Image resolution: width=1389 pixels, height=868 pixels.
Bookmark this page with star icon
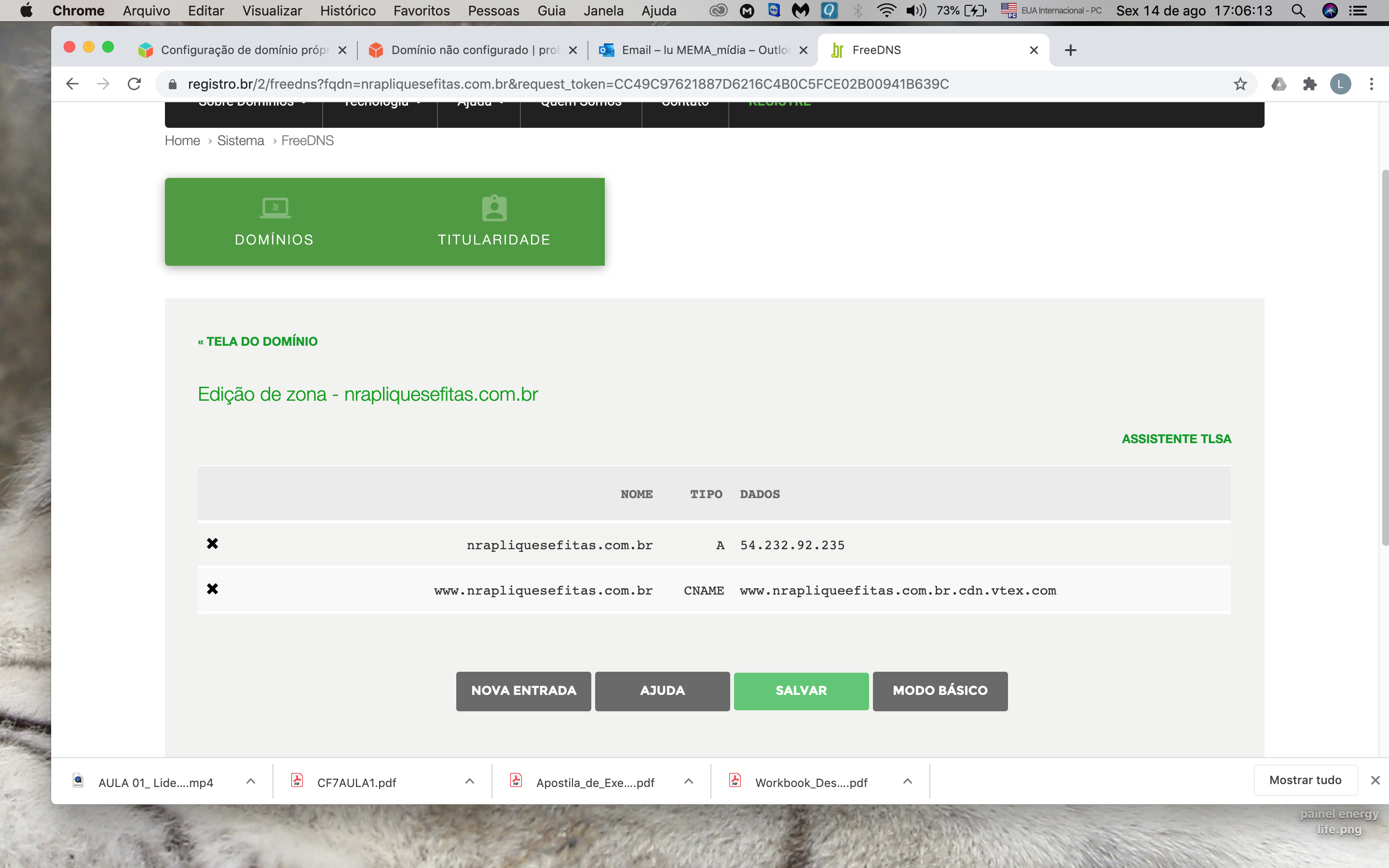1240,84
